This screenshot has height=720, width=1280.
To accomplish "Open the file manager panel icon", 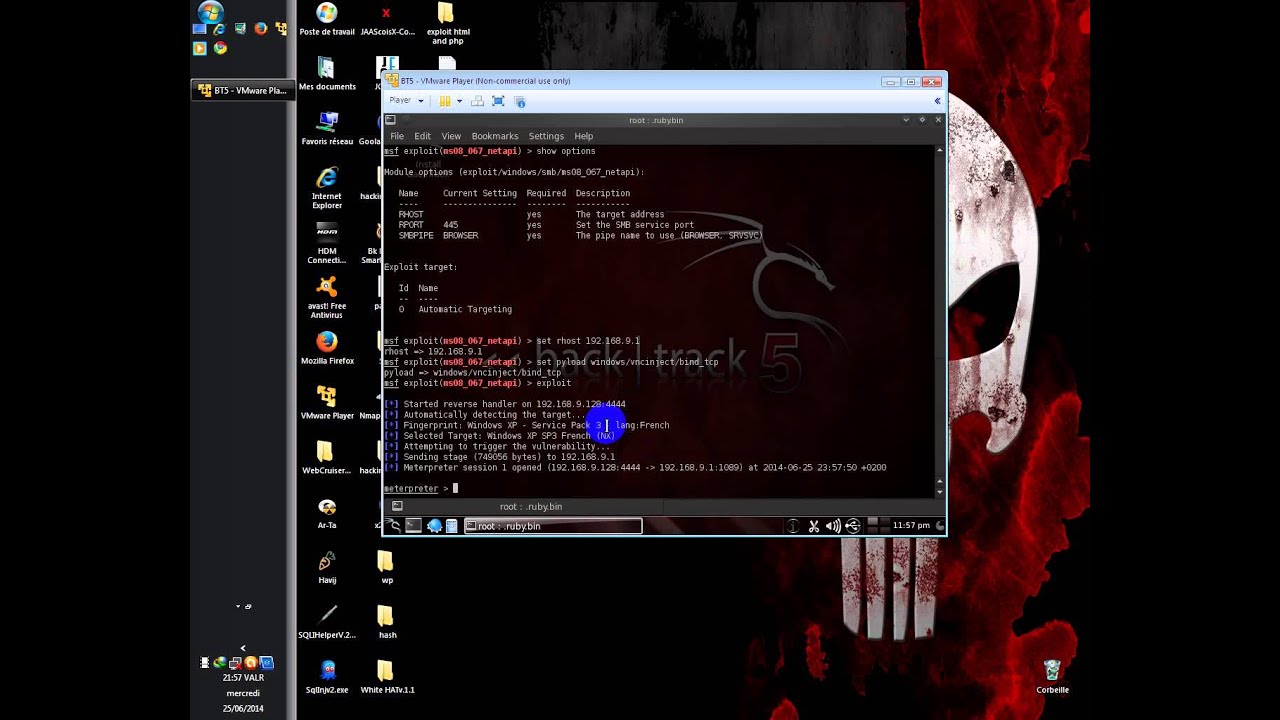I will [x=452, y=526].
